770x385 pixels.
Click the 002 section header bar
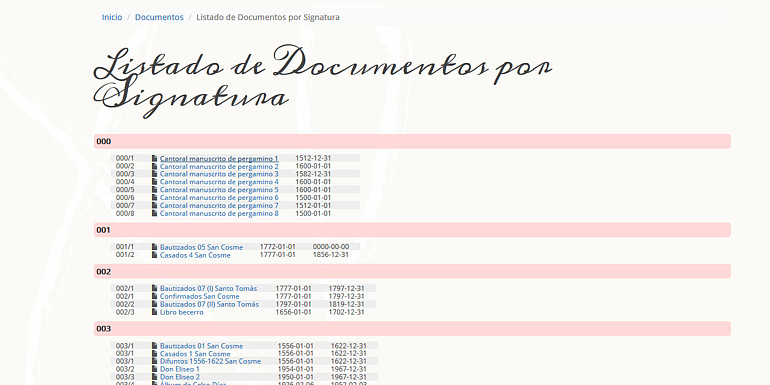click(x=412, y=272)
